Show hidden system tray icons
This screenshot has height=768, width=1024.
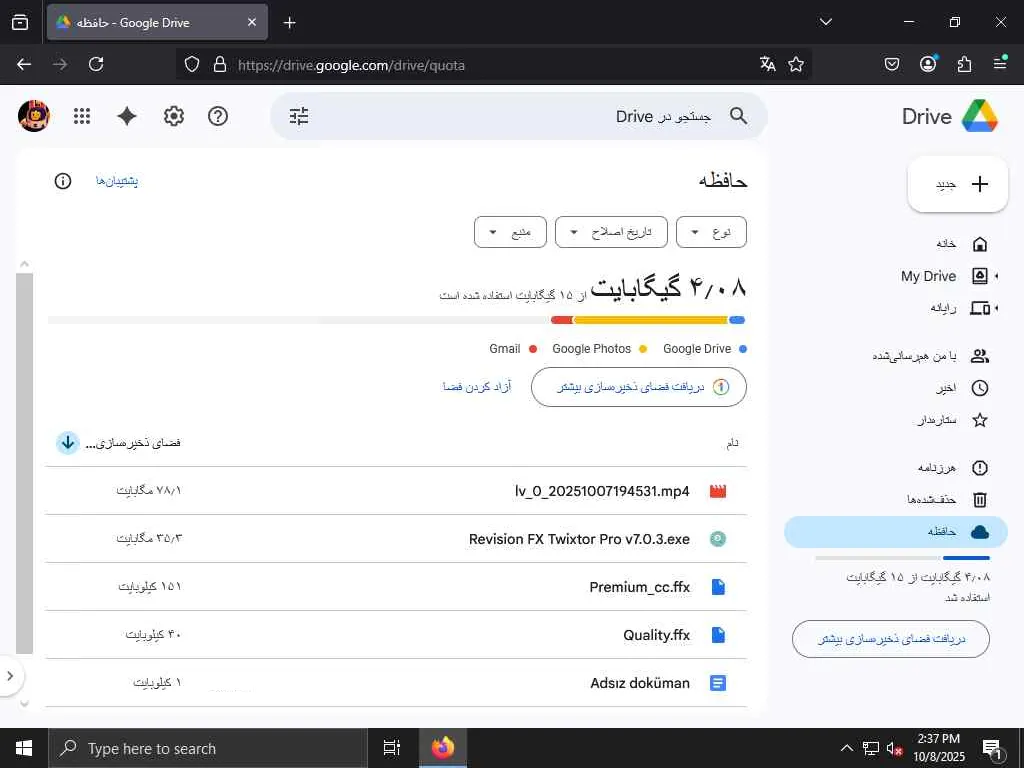pyautogui.click(x=846, y=748)
